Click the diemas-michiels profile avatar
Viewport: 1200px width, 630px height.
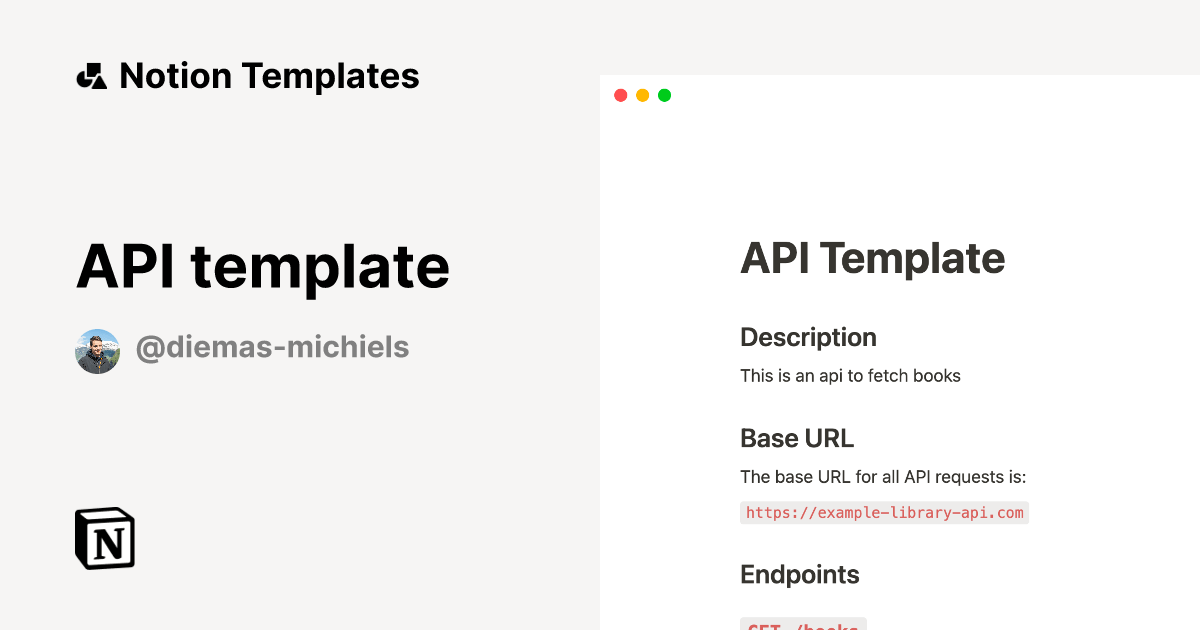pos(98,351)
